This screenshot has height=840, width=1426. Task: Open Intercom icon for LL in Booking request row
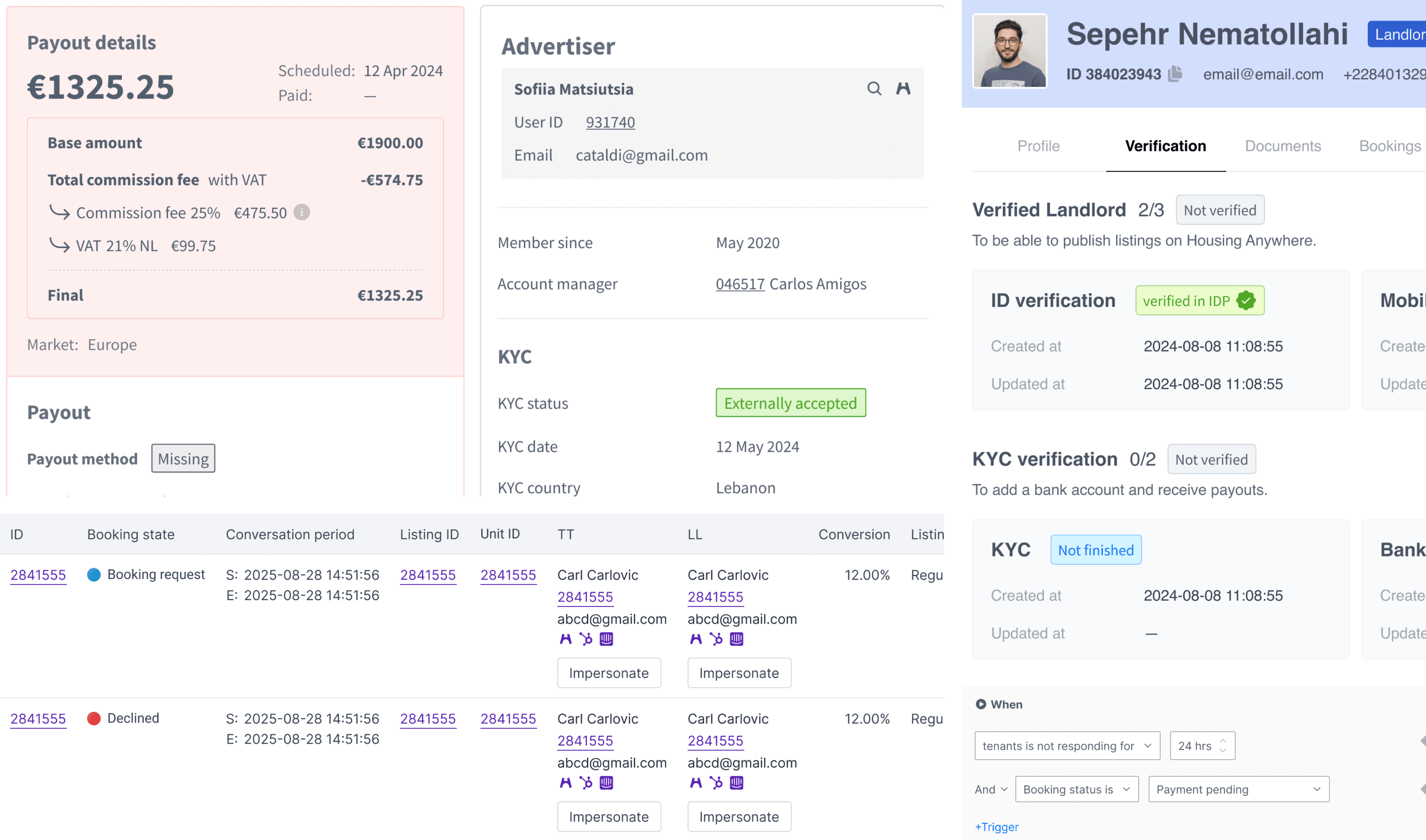[x=736, y=639]
